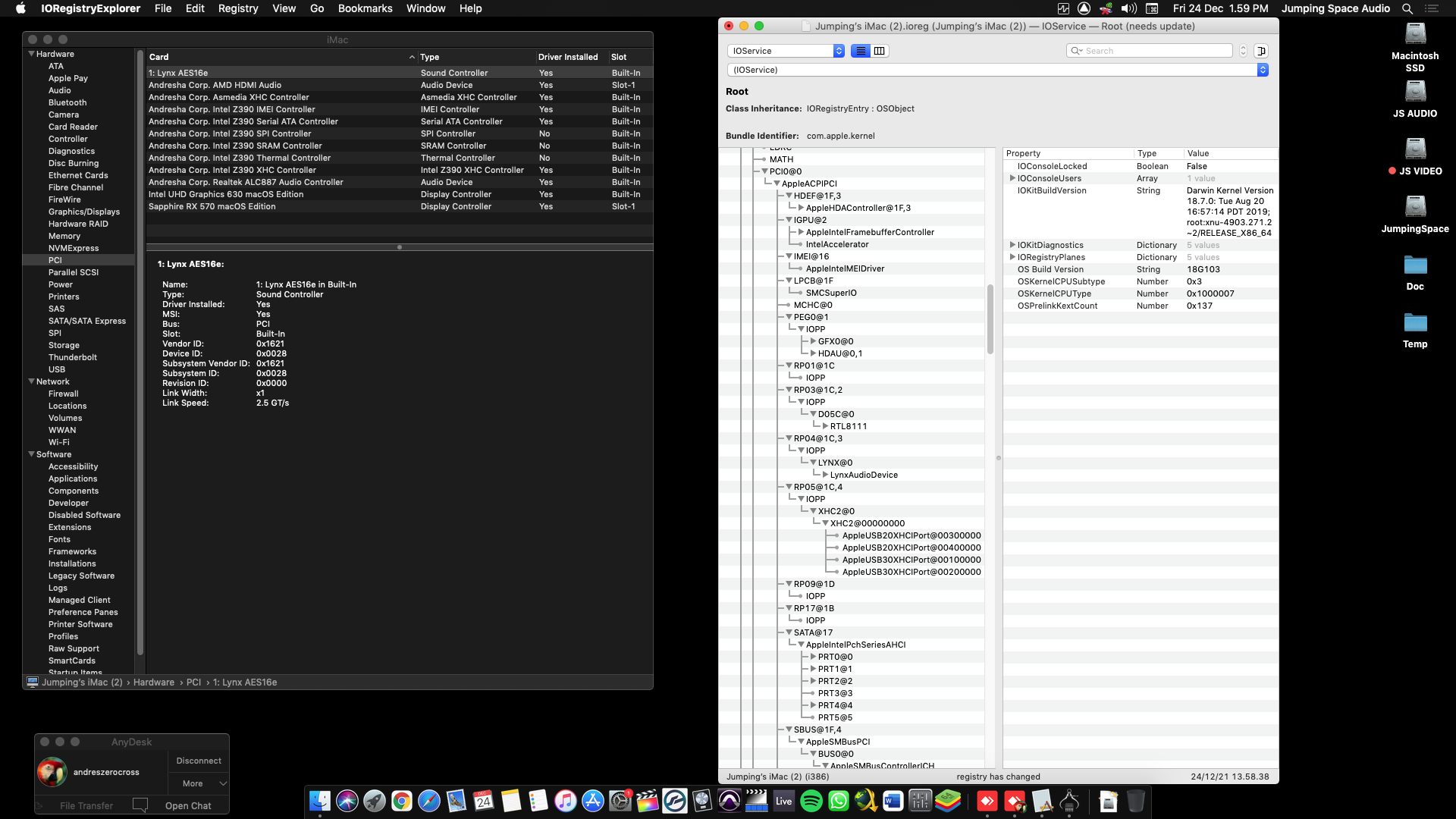Select RTL8111 in the registry tree
The height and width of the screenshot is (819, 1456).
point(849,426)
